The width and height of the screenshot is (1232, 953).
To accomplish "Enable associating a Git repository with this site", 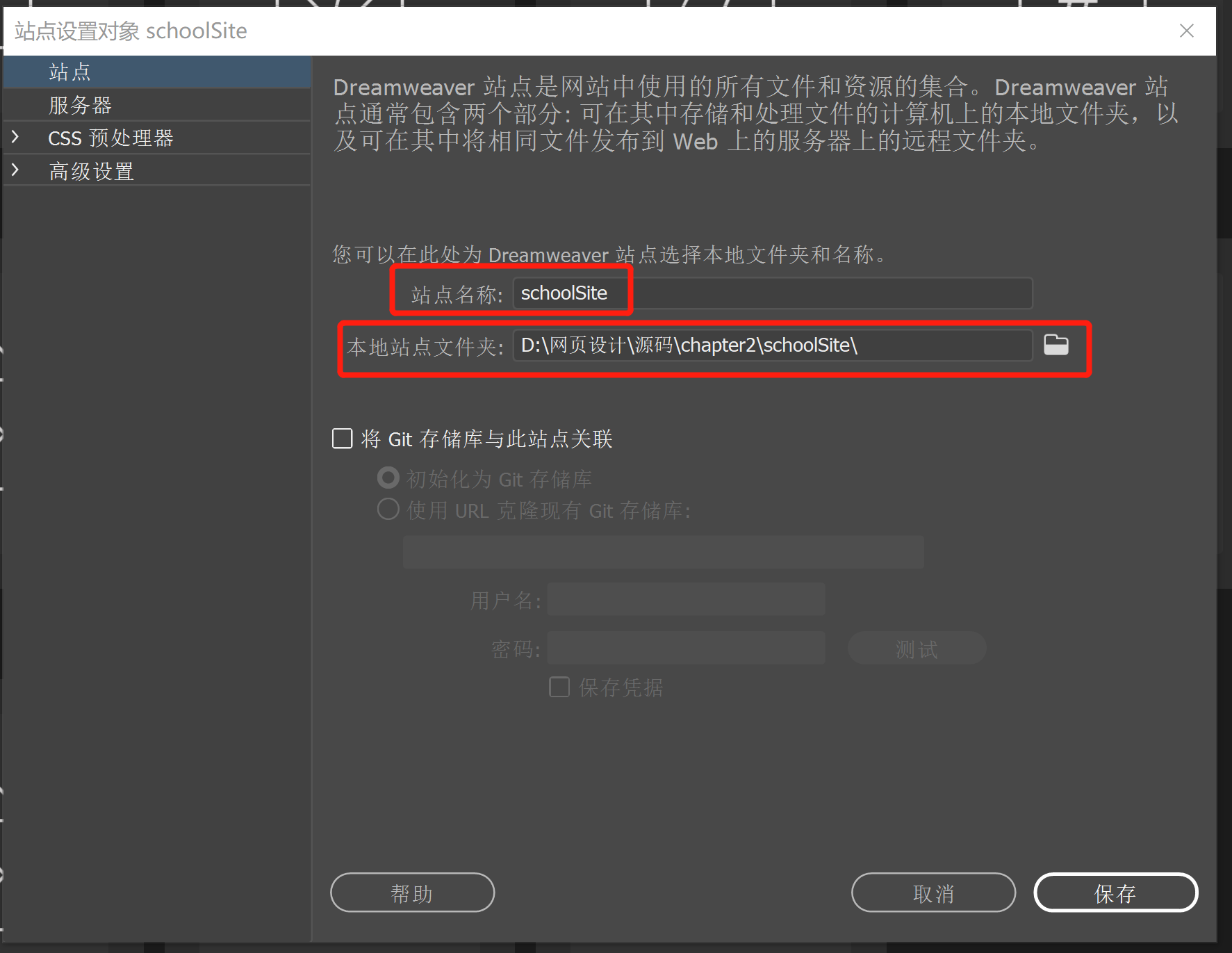I will coord(343,439).
